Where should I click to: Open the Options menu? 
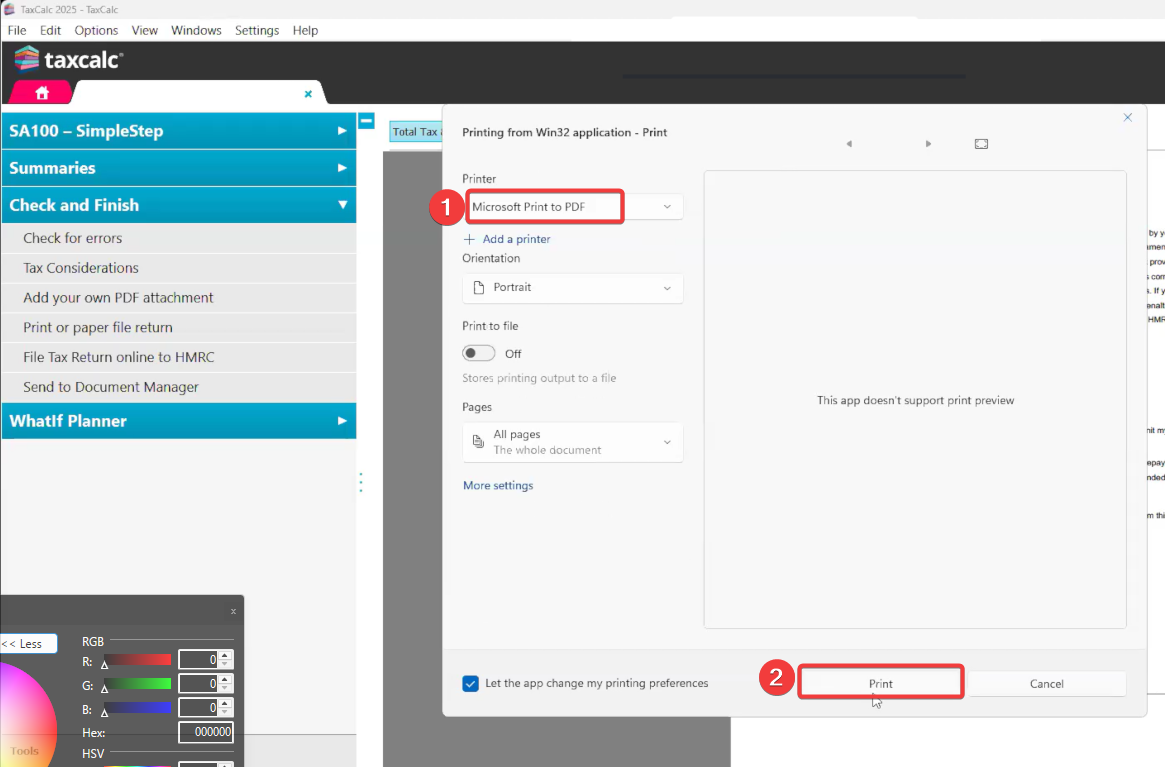[96, 30]
